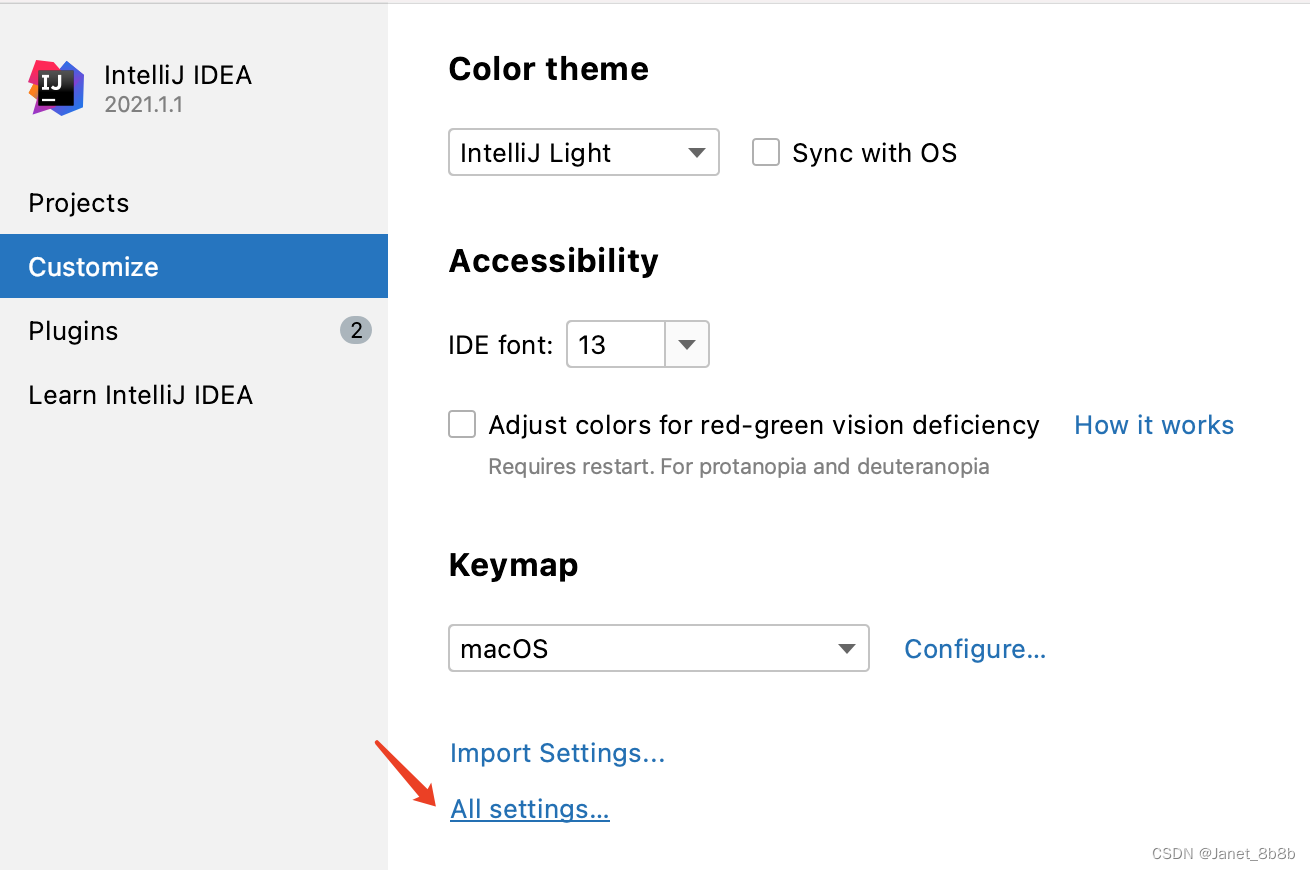Open All settings link

tap(530, 809)
